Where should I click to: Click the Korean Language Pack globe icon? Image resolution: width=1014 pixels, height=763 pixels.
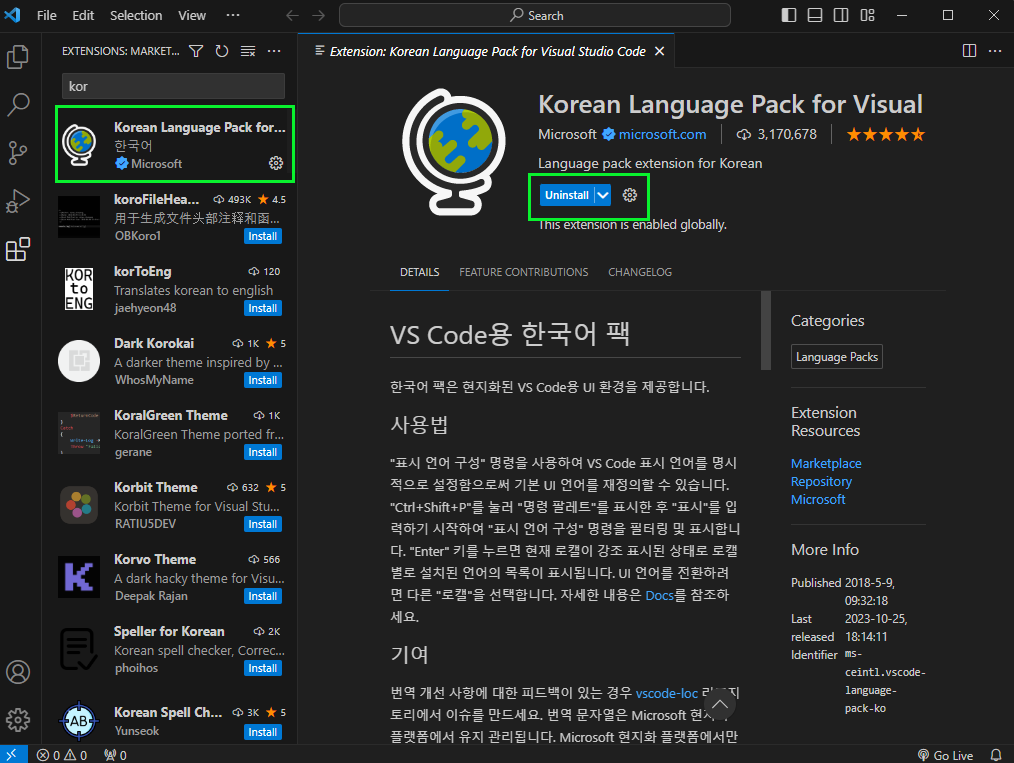[x=454, y=152]
